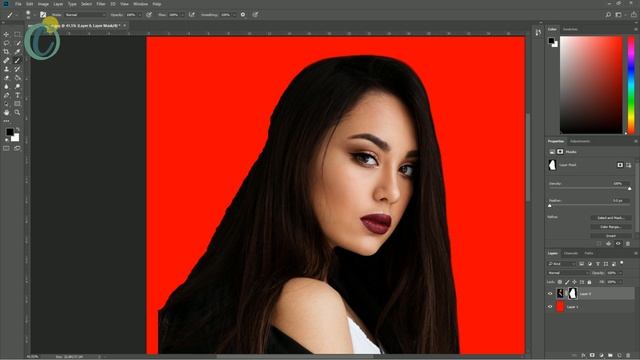Switch to the Adjustments tab
640x360 pixels.
pyautogui.click(x=580, y=141)
